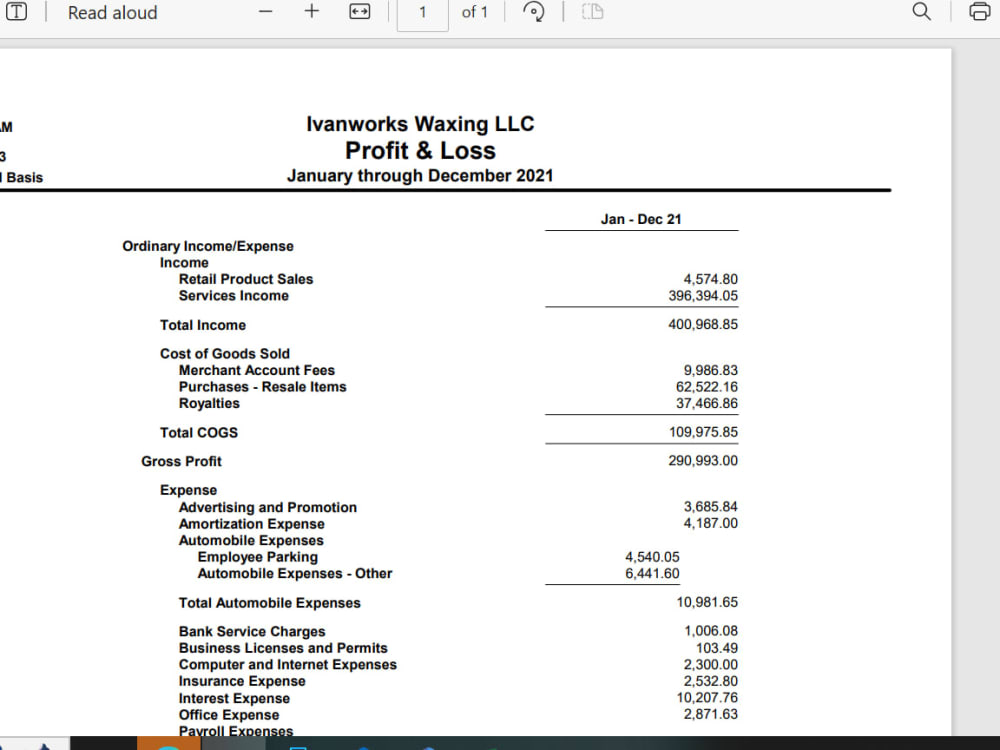Select the 'Jan - Dec 21' column header
This screenshot has height=750, width=1000.
click(x=641, y=219)
